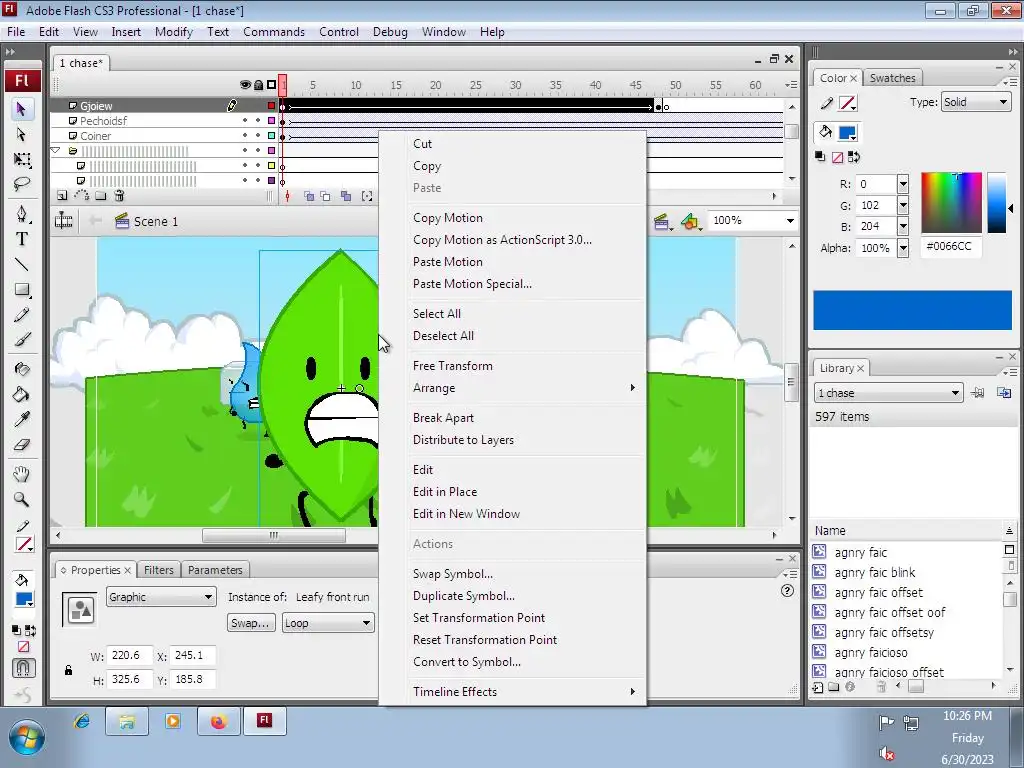Select the Lasso tool
Image resolution: width=1024 pixels, height=768 pixels.
(22, 184)
